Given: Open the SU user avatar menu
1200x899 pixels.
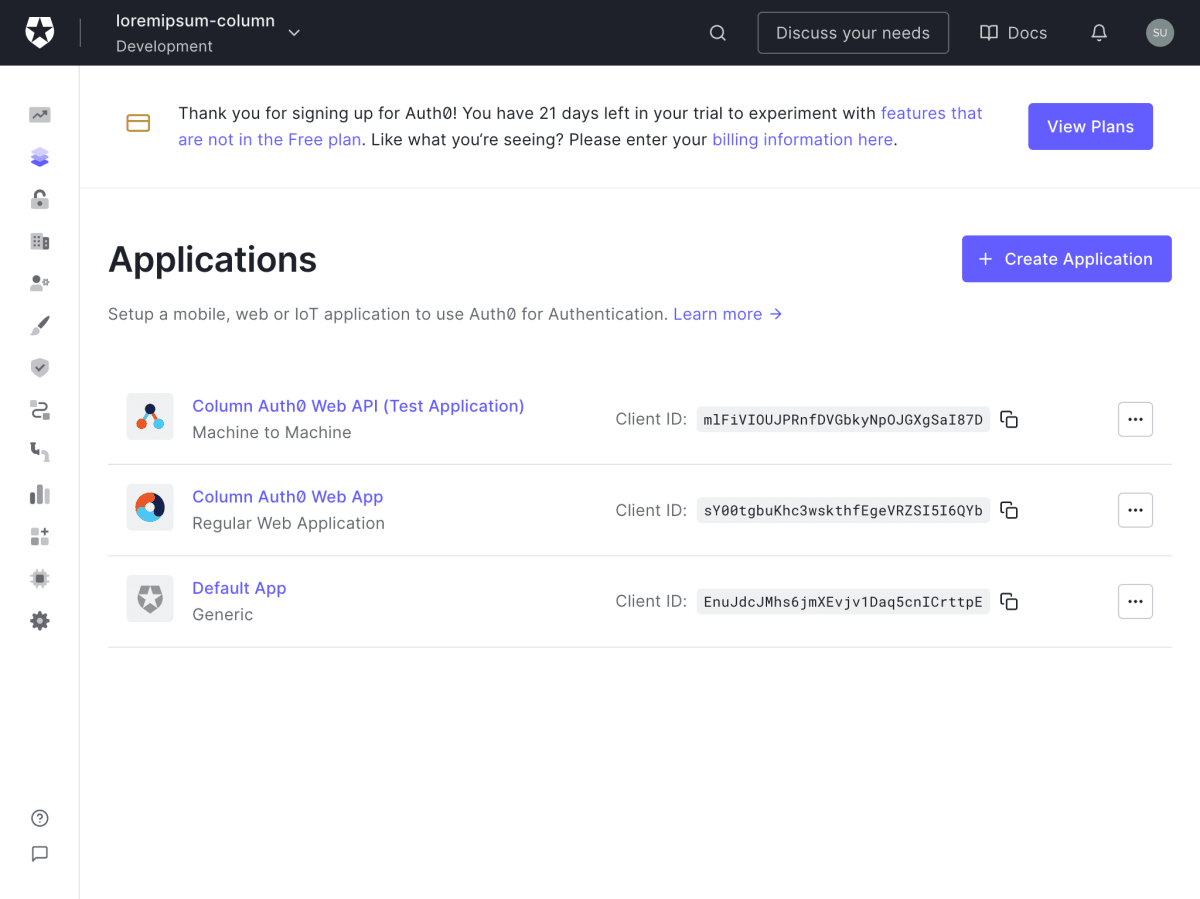Looking at the screenshot, I should point(1160,33).
